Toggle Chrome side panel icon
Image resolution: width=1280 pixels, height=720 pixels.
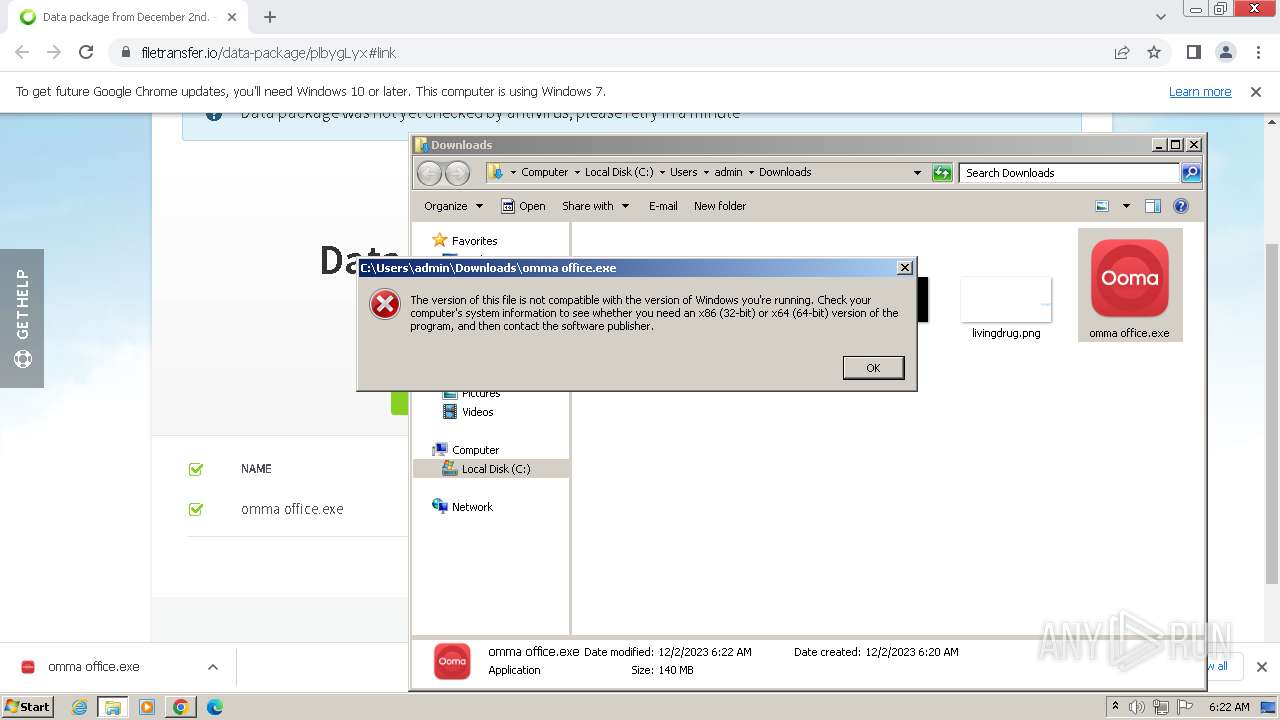tap(1193, 52)
